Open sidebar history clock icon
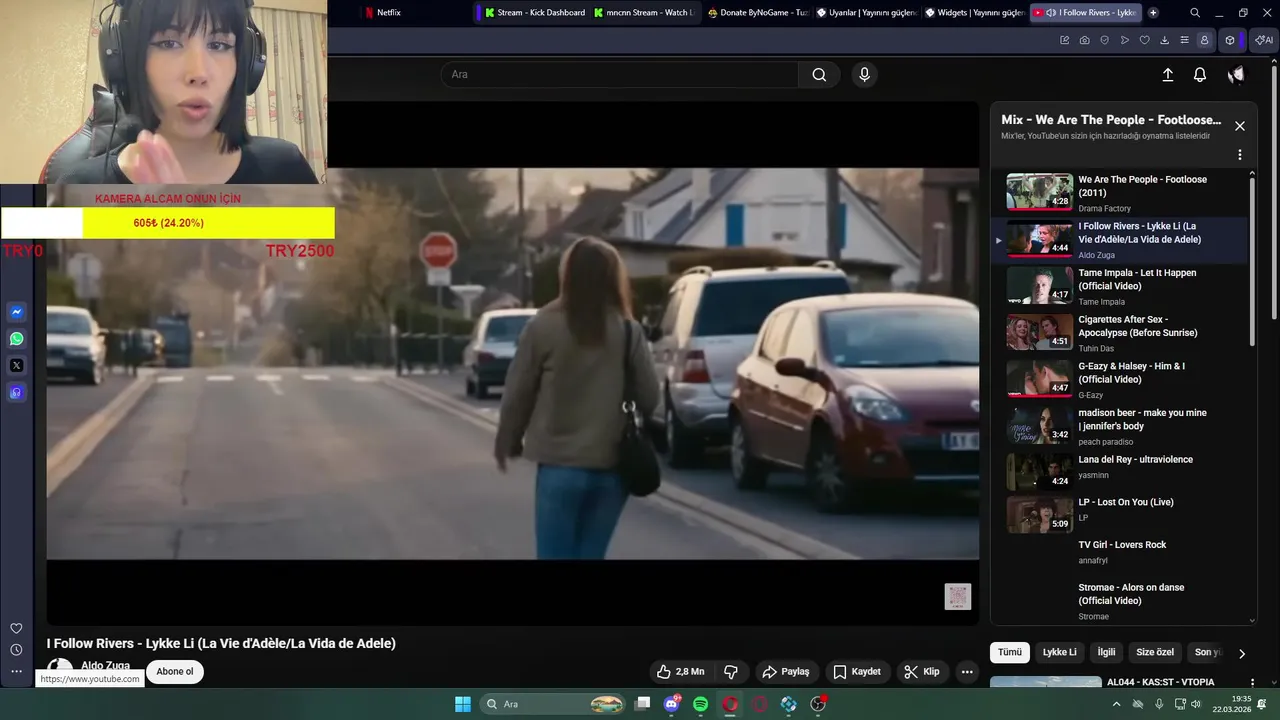This screenshot has height=720, width=1280. [x=16, y=650]
